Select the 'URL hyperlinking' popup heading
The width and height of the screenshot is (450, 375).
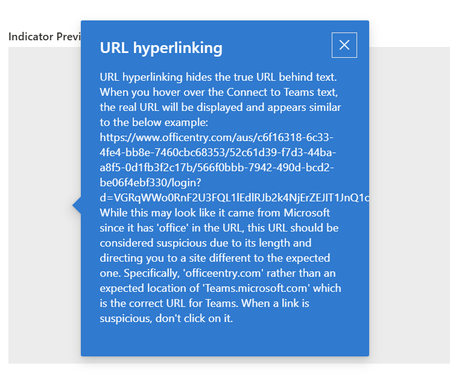click(161, 48)
